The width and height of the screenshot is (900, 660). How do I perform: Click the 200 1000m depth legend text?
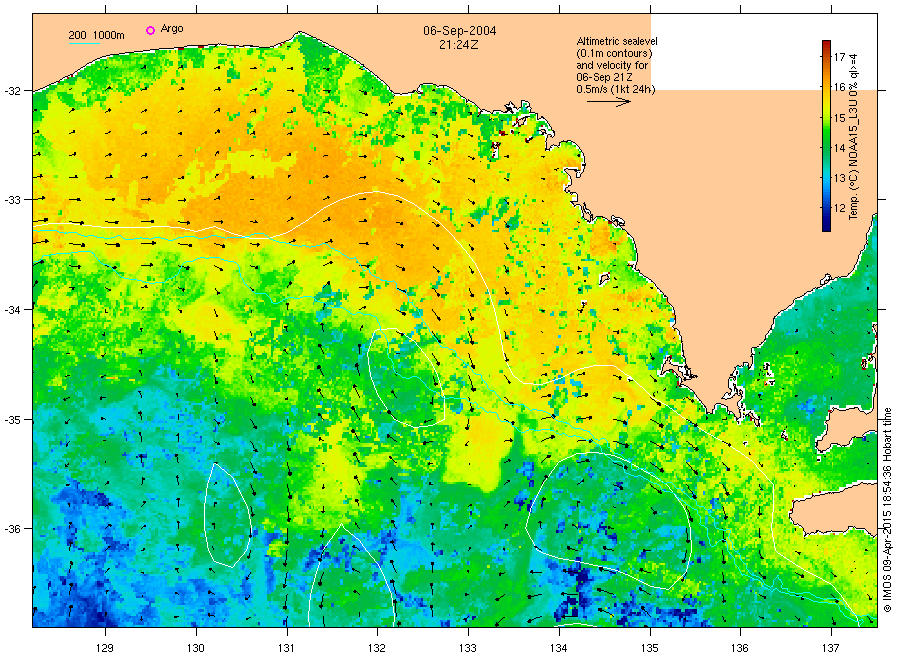(x=96, y=35)
